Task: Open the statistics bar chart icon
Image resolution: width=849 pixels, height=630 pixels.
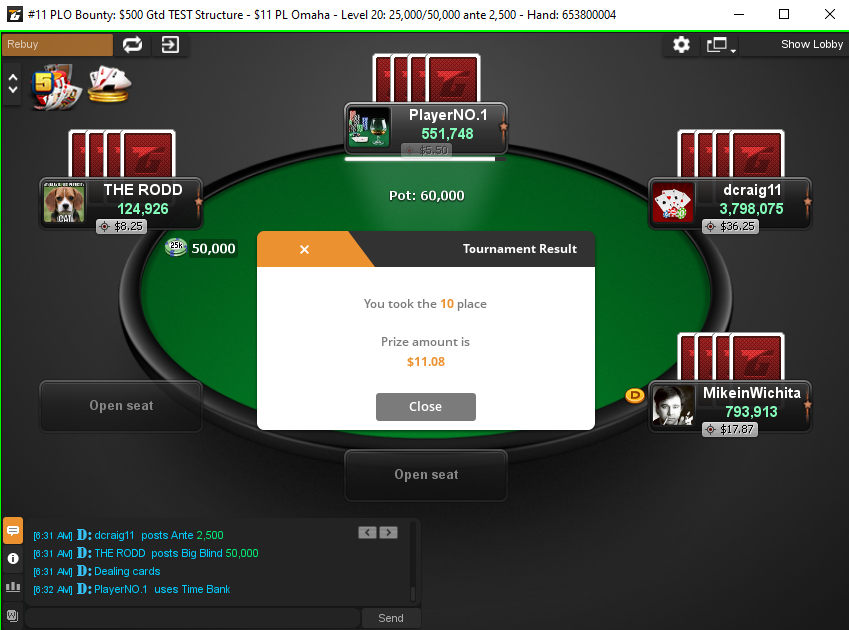Action: tap(13, 587)
